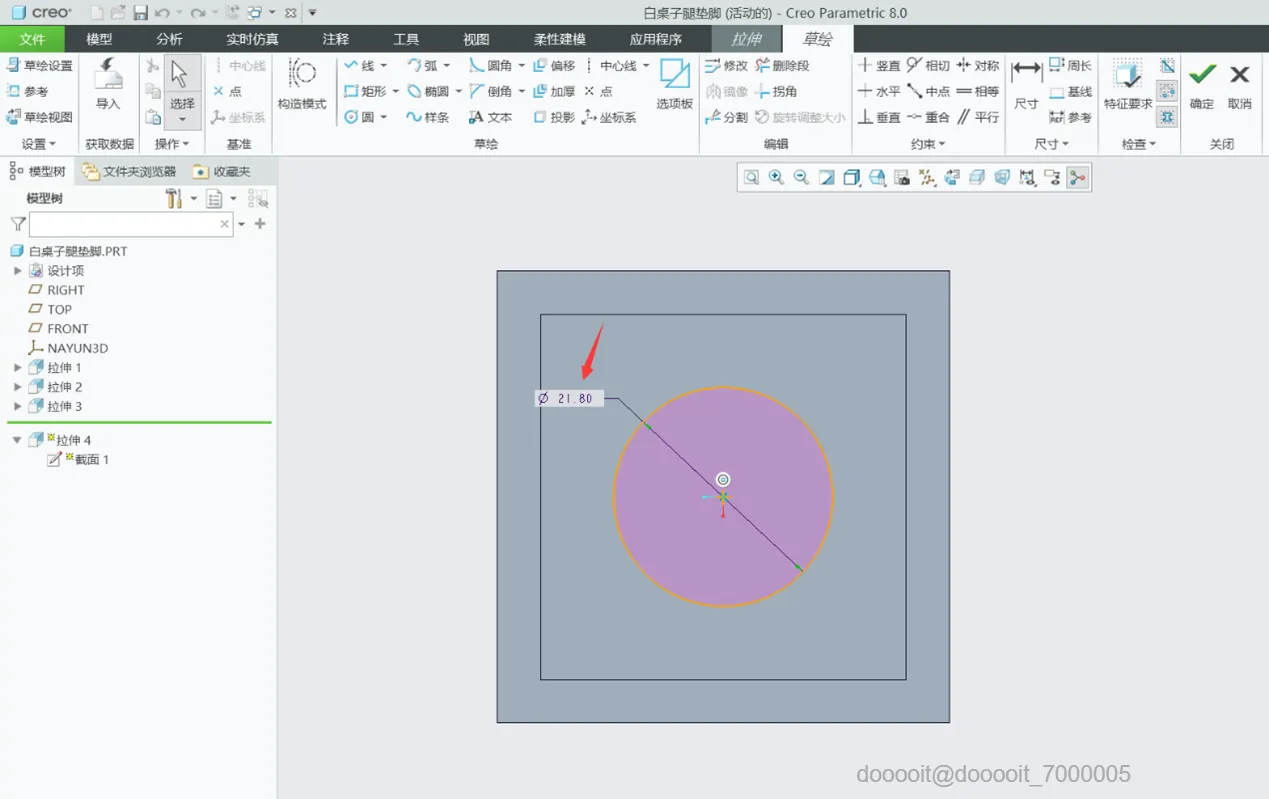Switch to the 模型 ribbon tab

point(99,39)
